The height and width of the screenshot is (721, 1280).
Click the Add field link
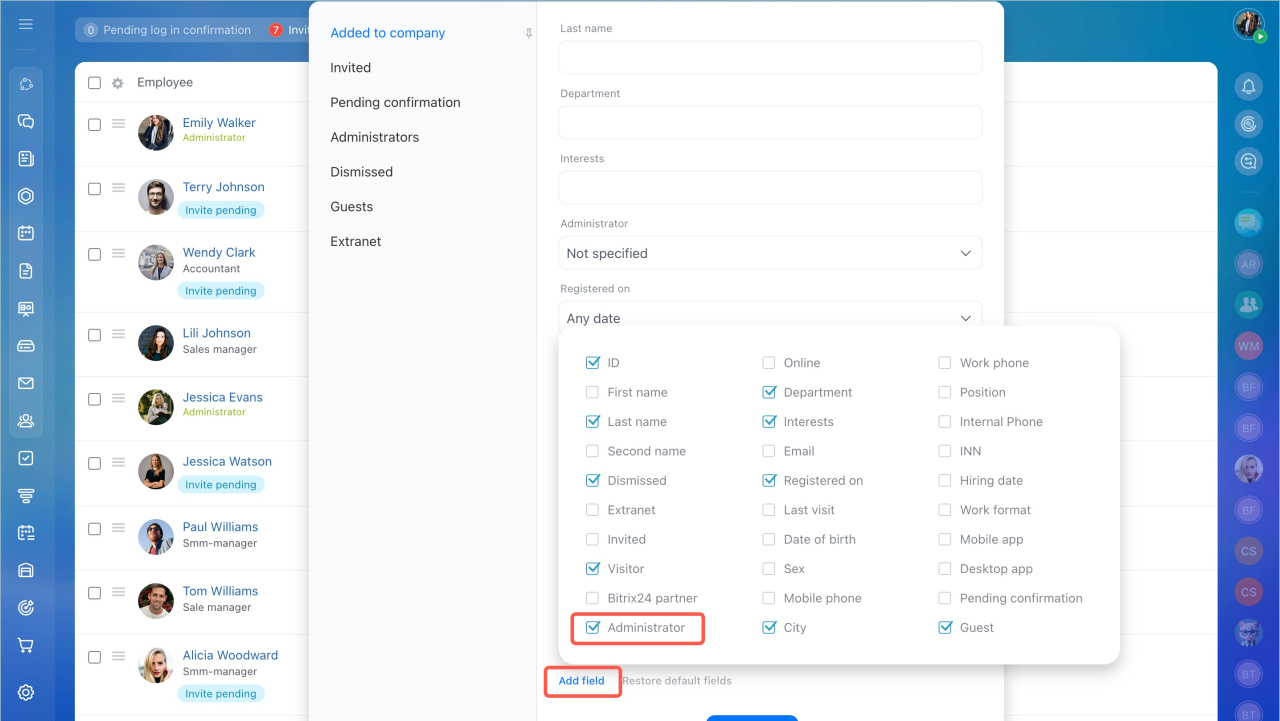581,681
